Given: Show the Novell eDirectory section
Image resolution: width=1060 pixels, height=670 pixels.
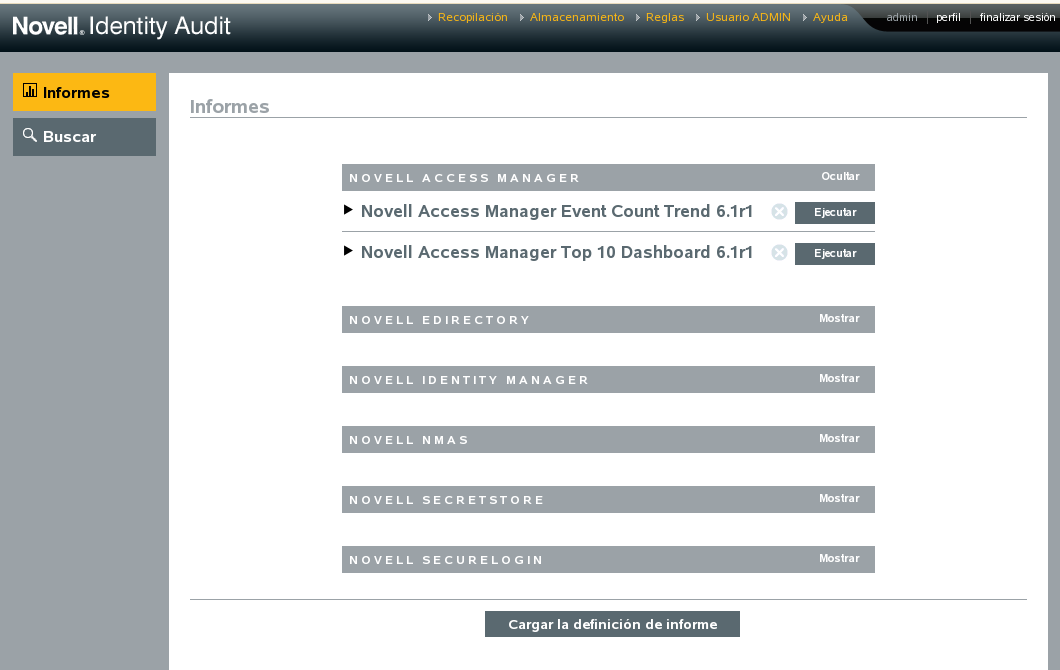Looking at the screenshot, I should 840,318.
